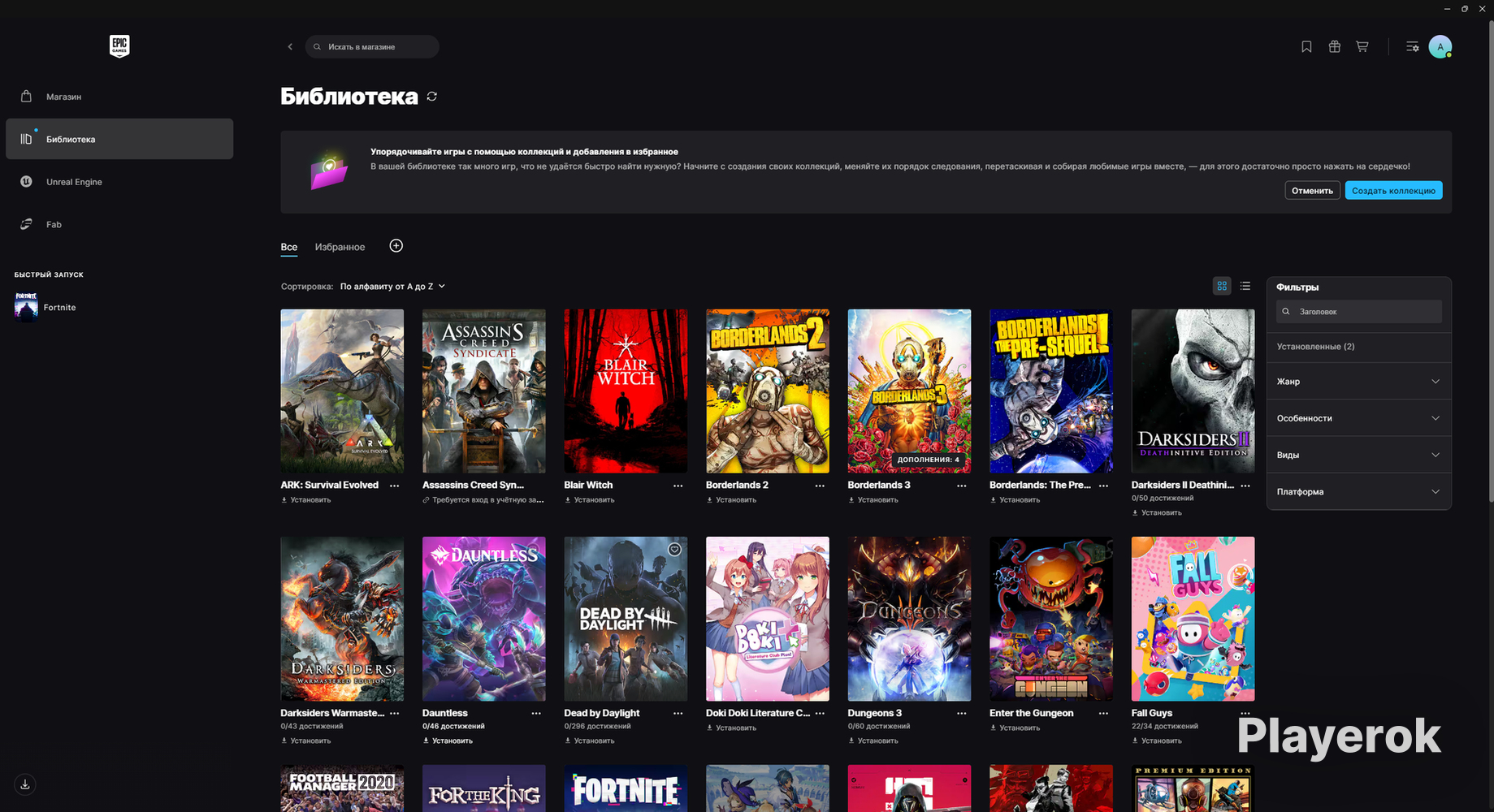Expand the Жанр filter
The height and width of the screenshot is (812, 1494).
(x=1358, y=382)
